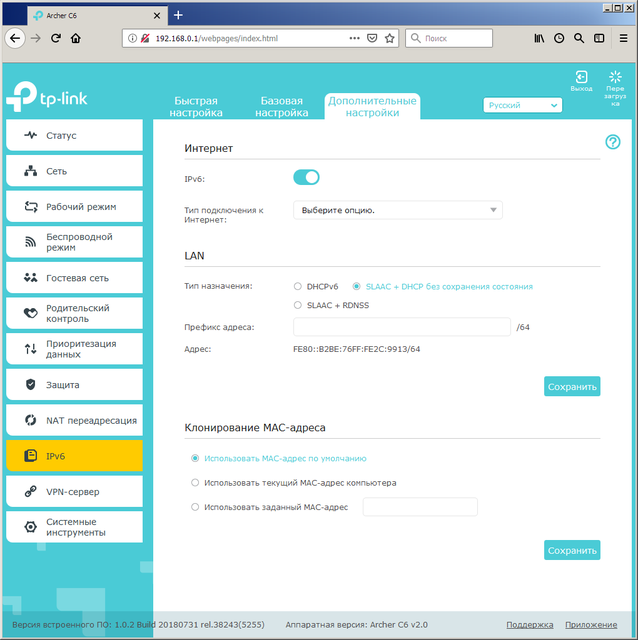
Task: Click the Префикс адреса input field
Action: (401, 327)
